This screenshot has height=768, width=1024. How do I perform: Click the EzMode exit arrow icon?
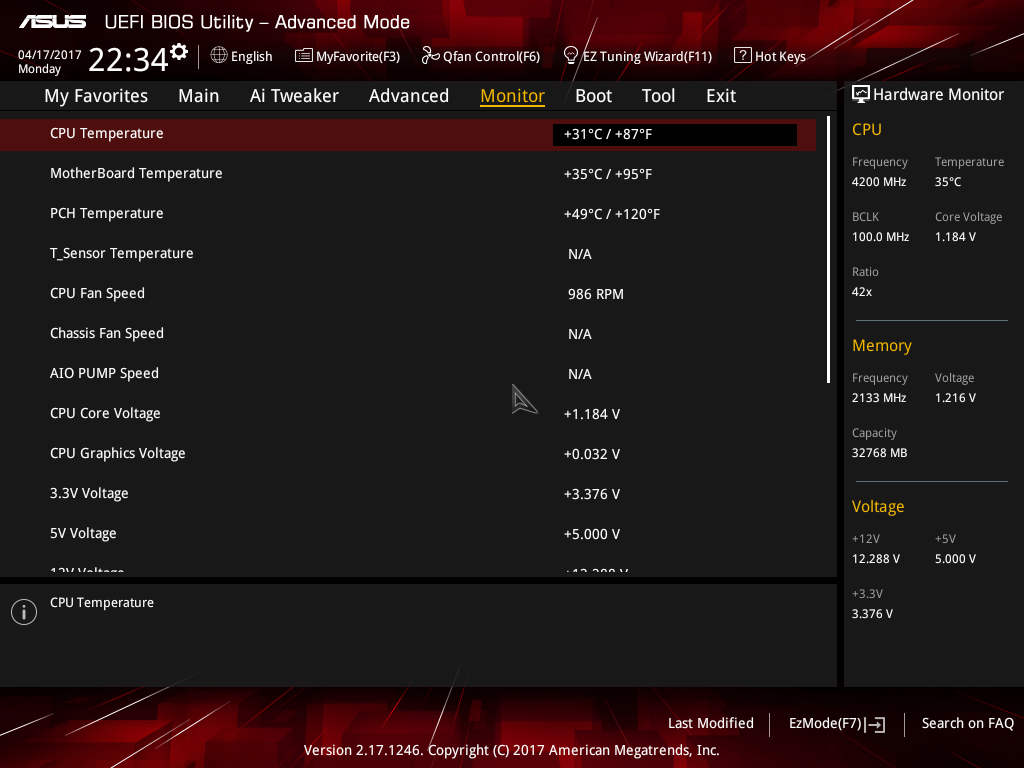pyautogui.click(x=875, y=724)
